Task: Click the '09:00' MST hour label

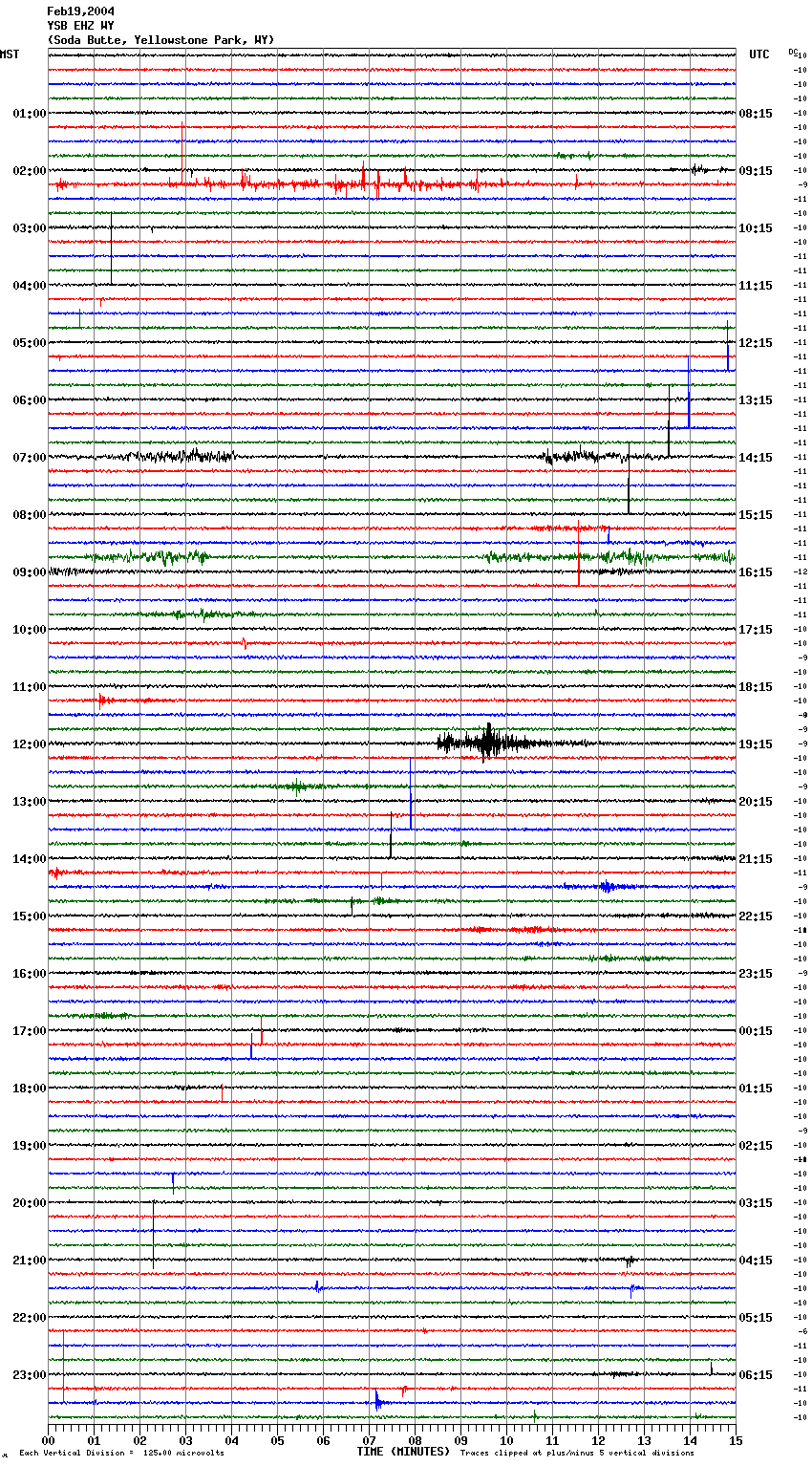Action: [x=29, y=572]
